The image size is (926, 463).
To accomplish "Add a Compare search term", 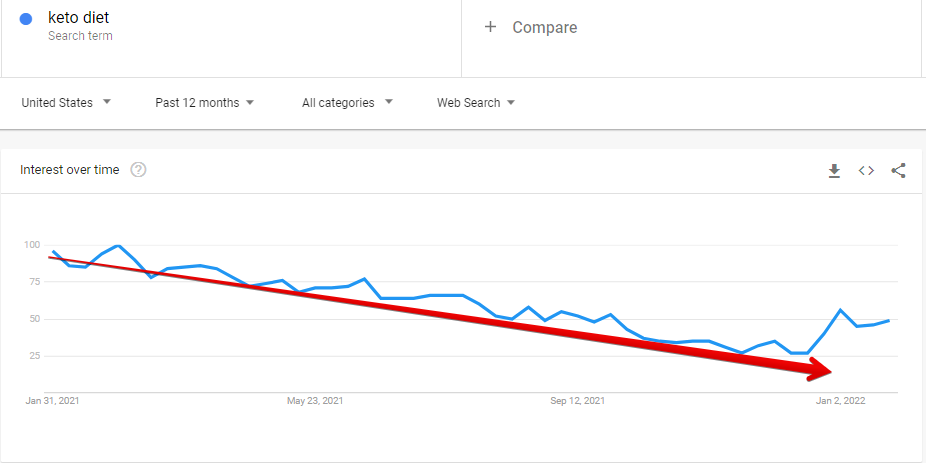I will click(x=544, y=27).
